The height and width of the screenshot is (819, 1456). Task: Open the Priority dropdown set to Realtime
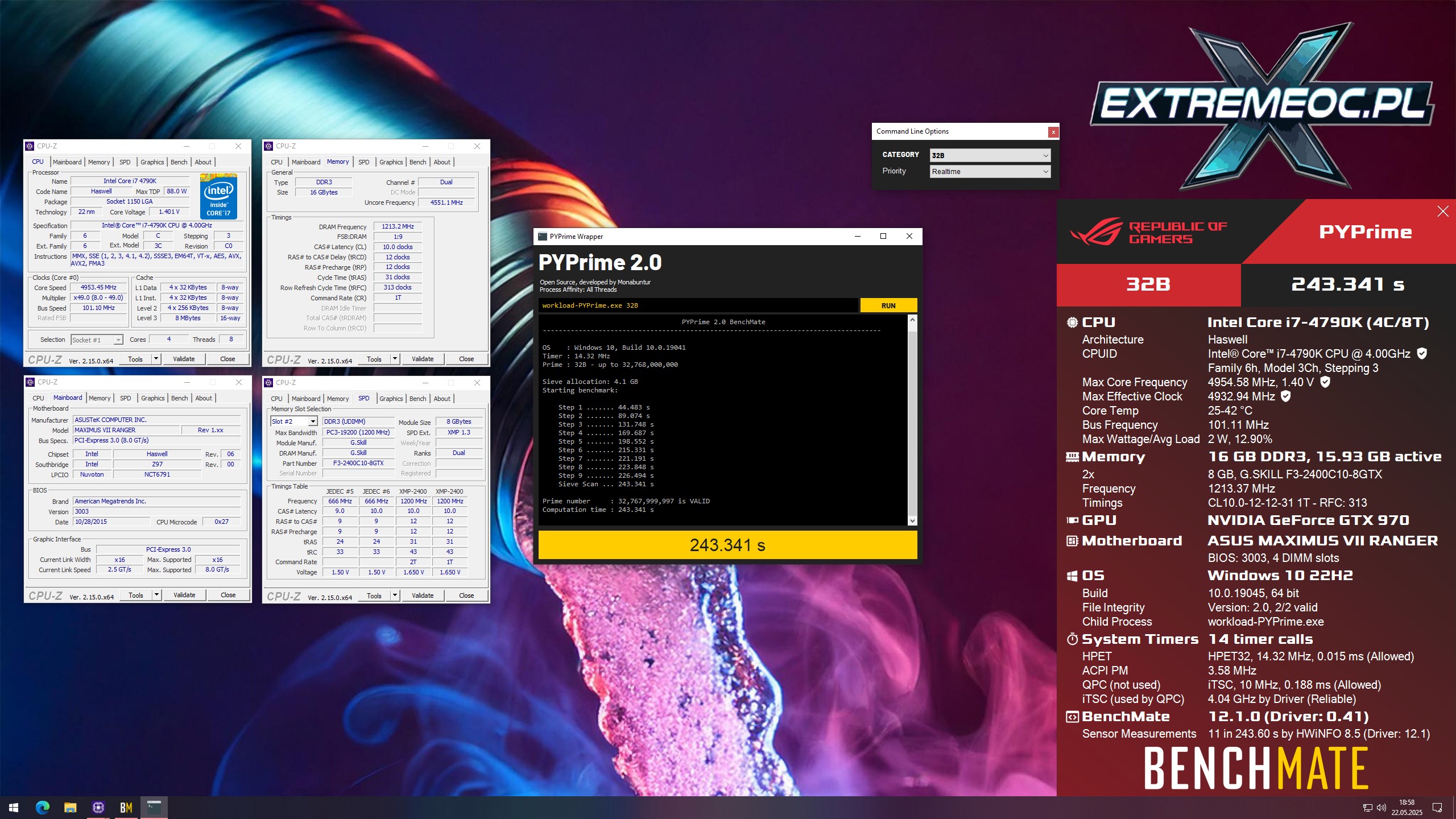(990, 171)
